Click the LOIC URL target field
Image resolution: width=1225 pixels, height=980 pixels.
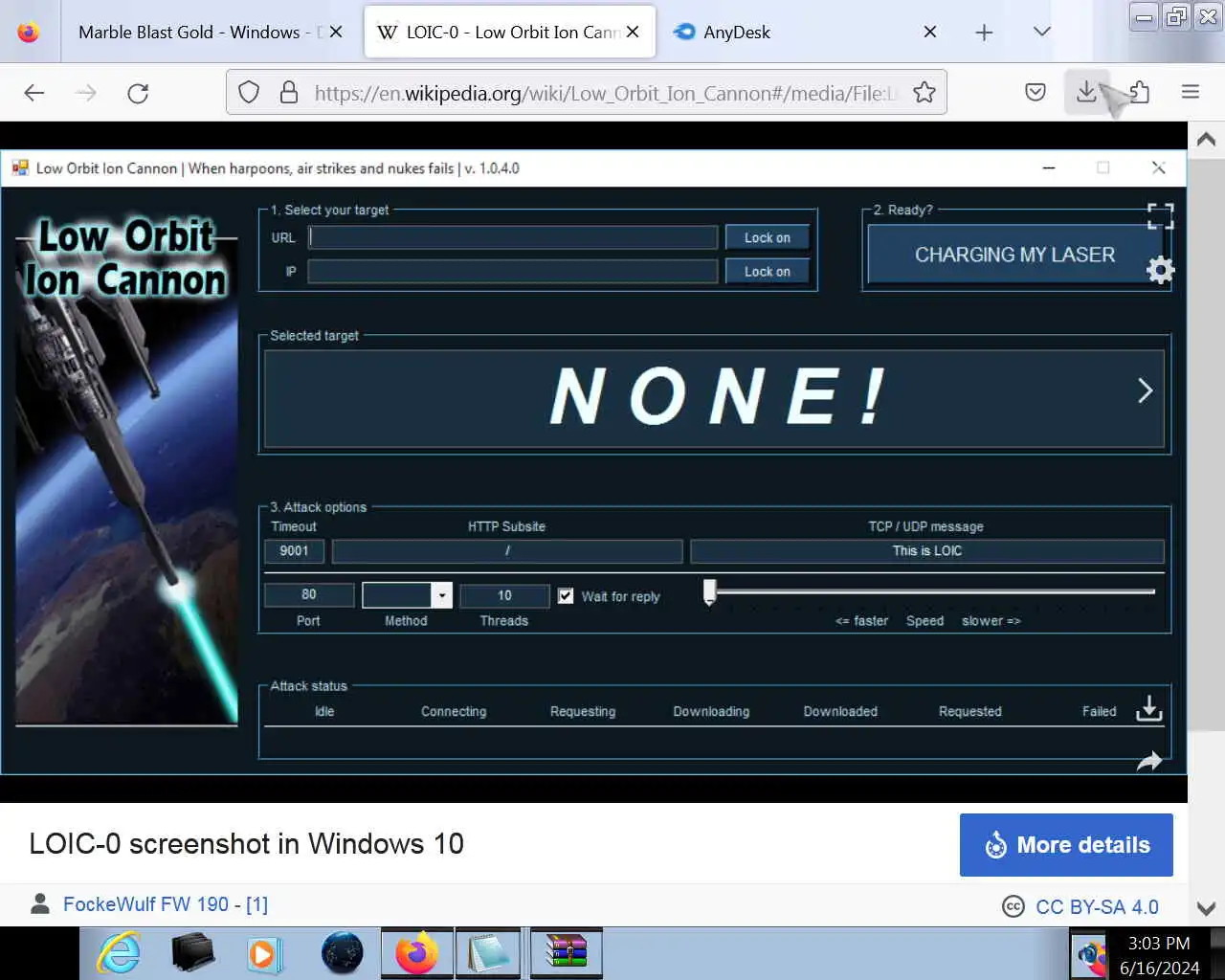pyautogui.click(x=513, y=237)
